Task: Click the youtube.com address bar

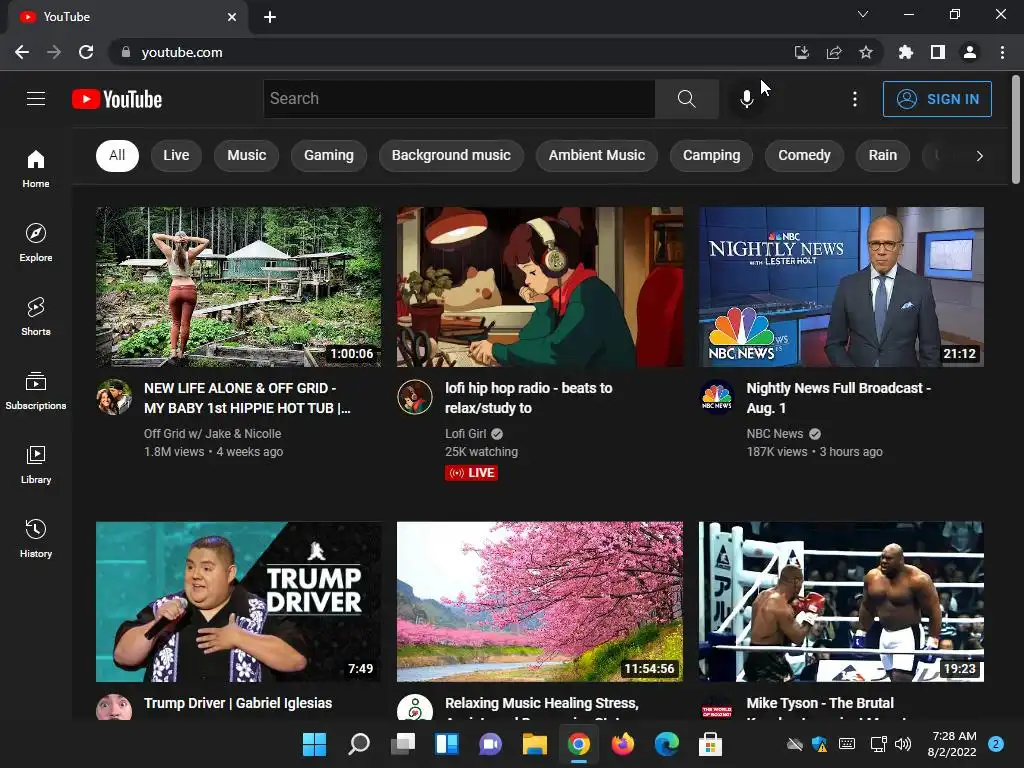Action: point(451,52)
